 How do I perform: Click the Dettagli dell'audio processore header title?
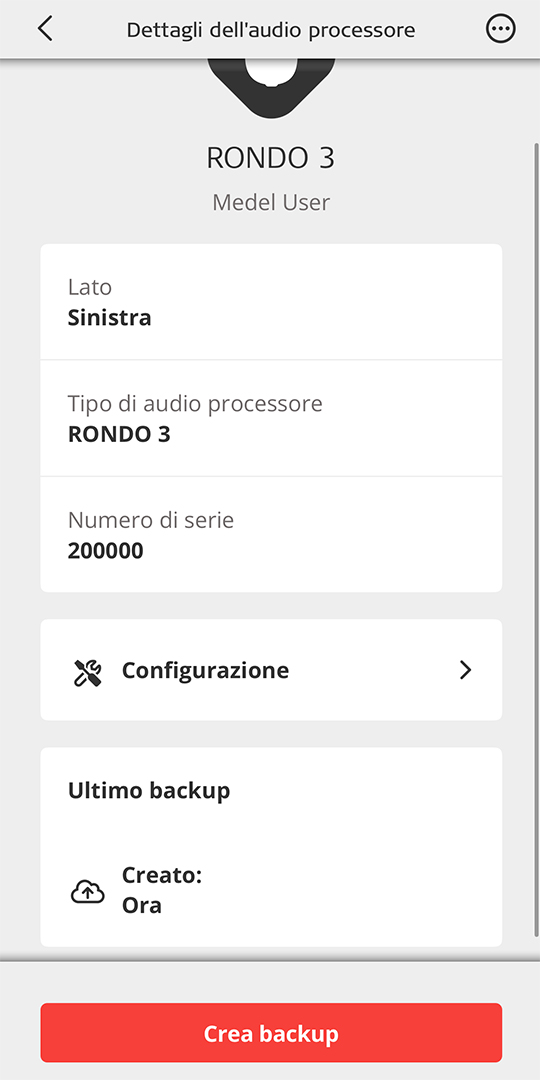pos(271,30)
